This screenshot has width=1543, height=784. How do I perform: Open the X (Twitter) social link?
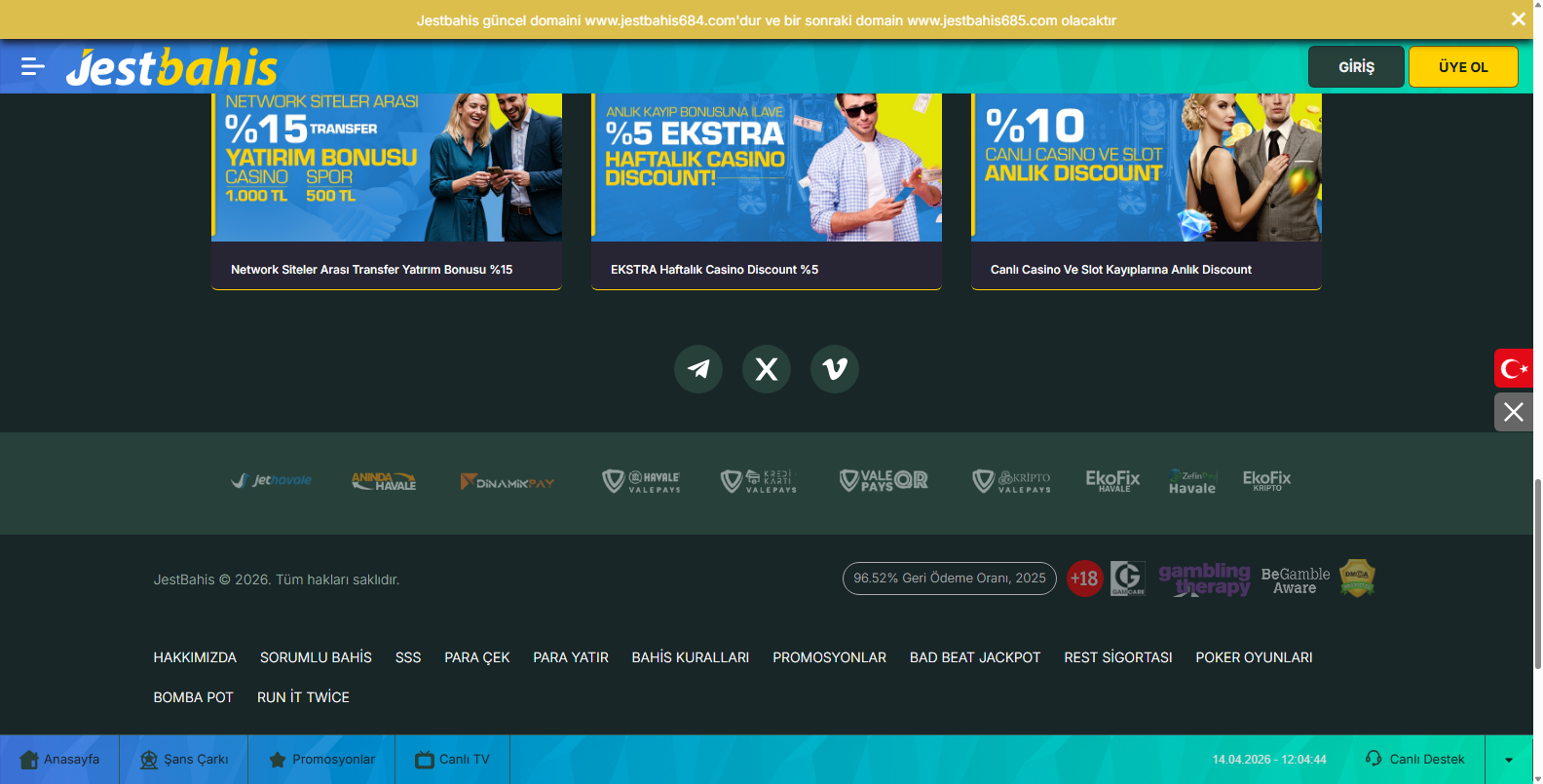(x=767, y=369)
